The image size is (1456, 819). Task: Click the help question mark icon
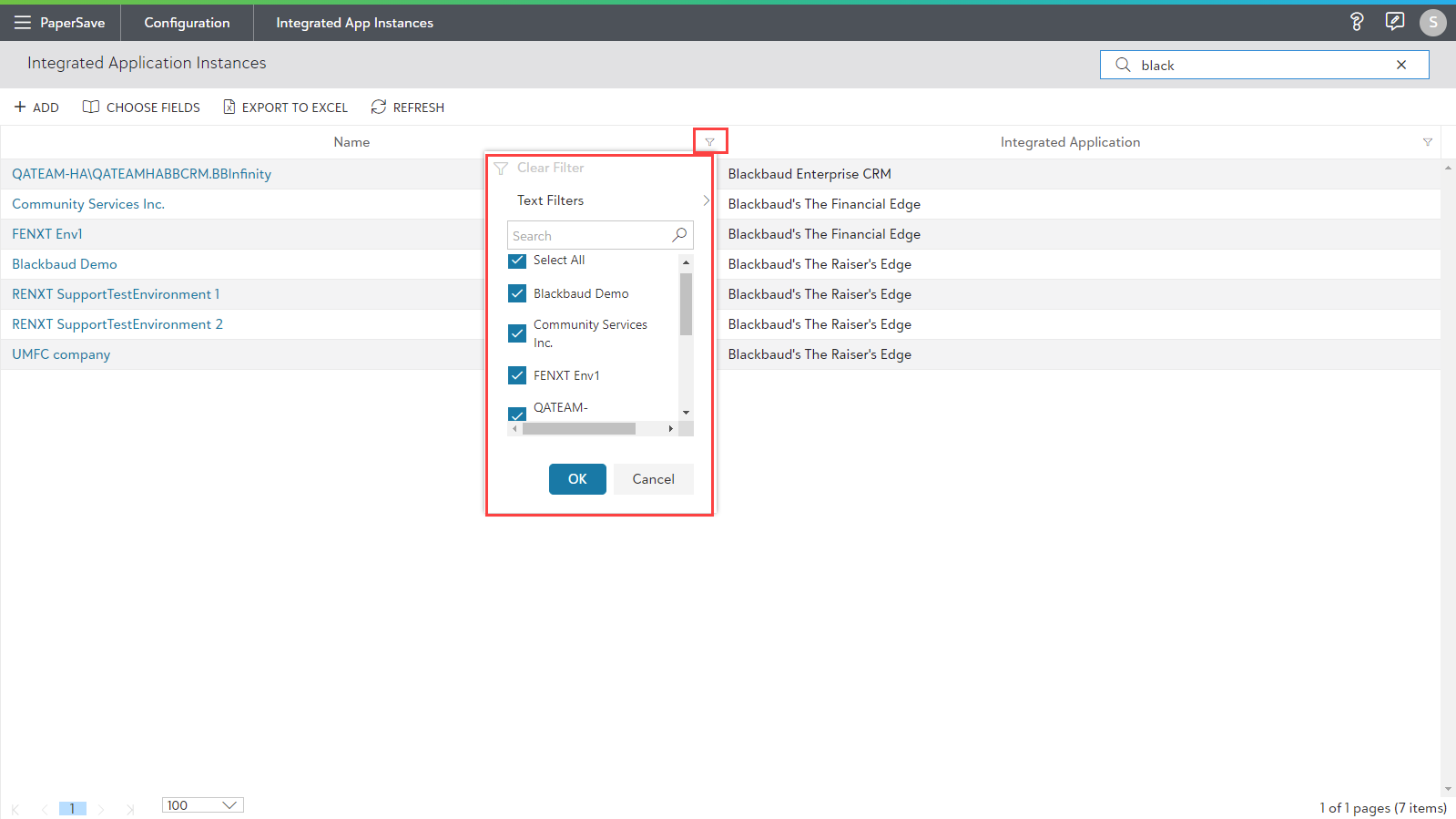1357,22
